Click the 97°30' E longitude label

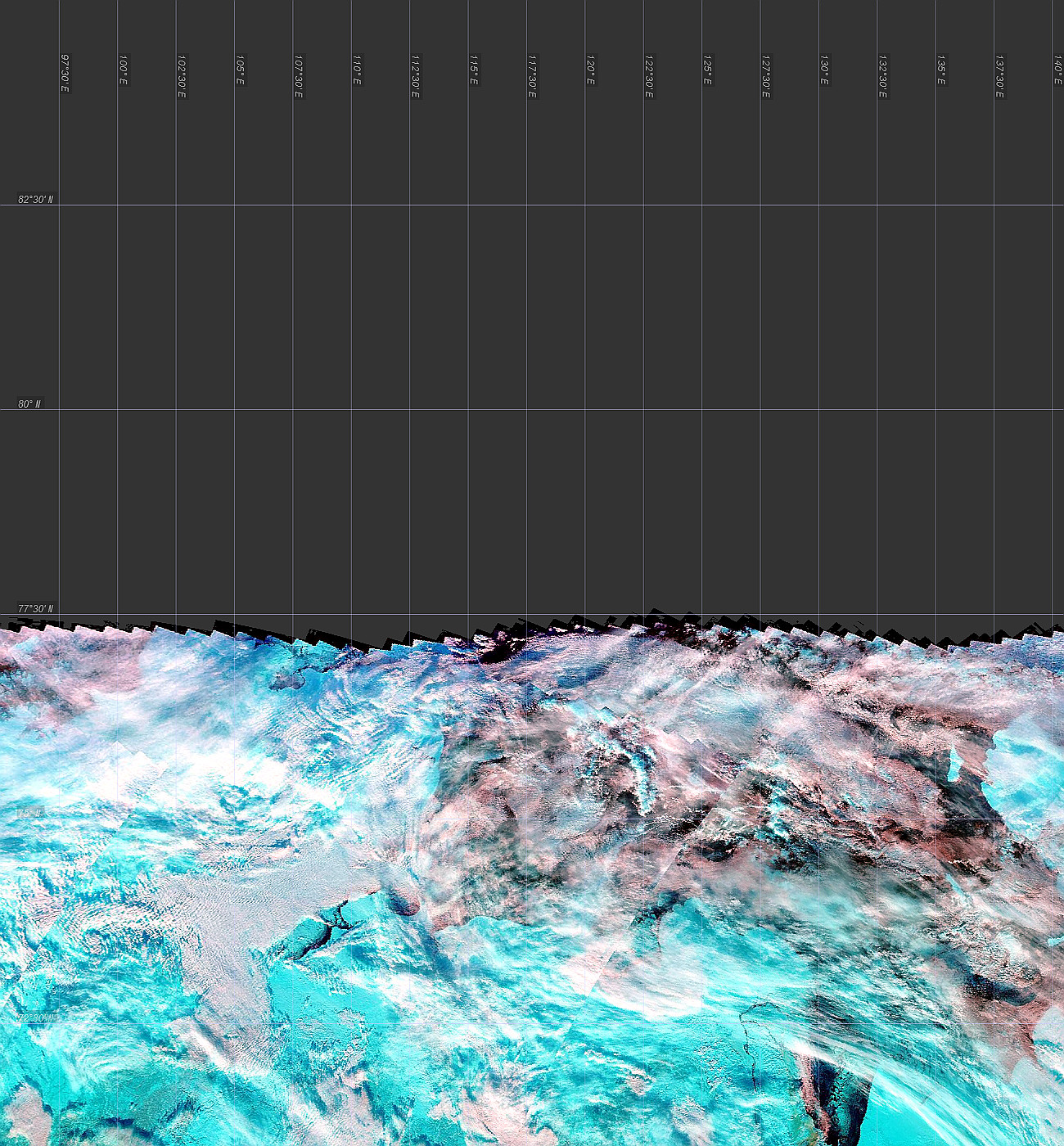tap(65, 74)
